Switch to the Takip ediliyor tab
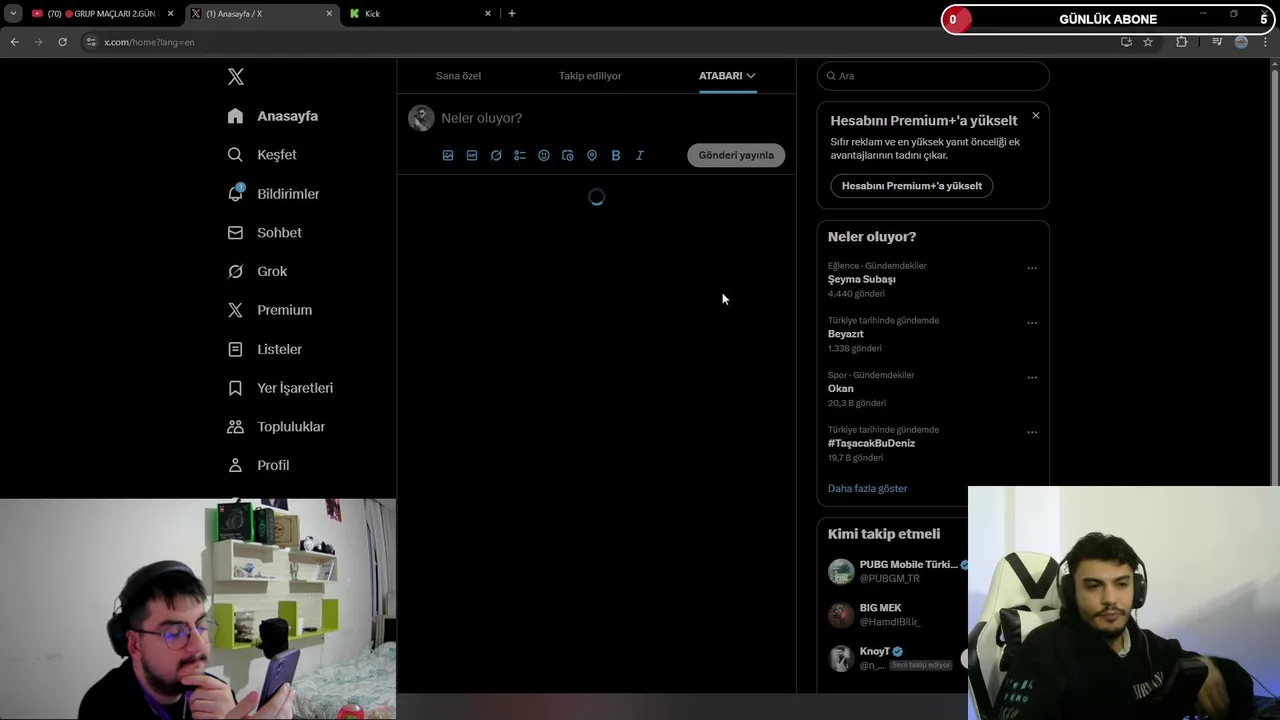The image size is (1280, 720). point(590,76)
